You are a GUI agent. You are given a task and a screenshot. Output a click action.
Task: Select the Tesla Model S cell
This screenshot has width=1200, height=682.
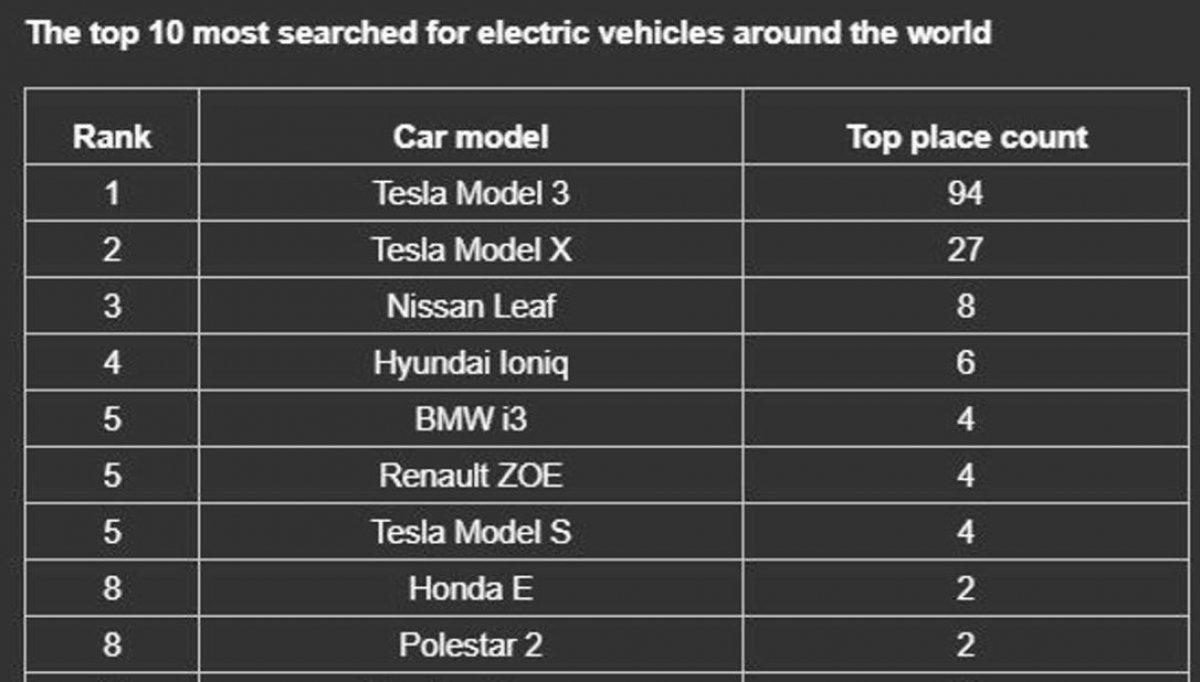(x=471, y=532)
